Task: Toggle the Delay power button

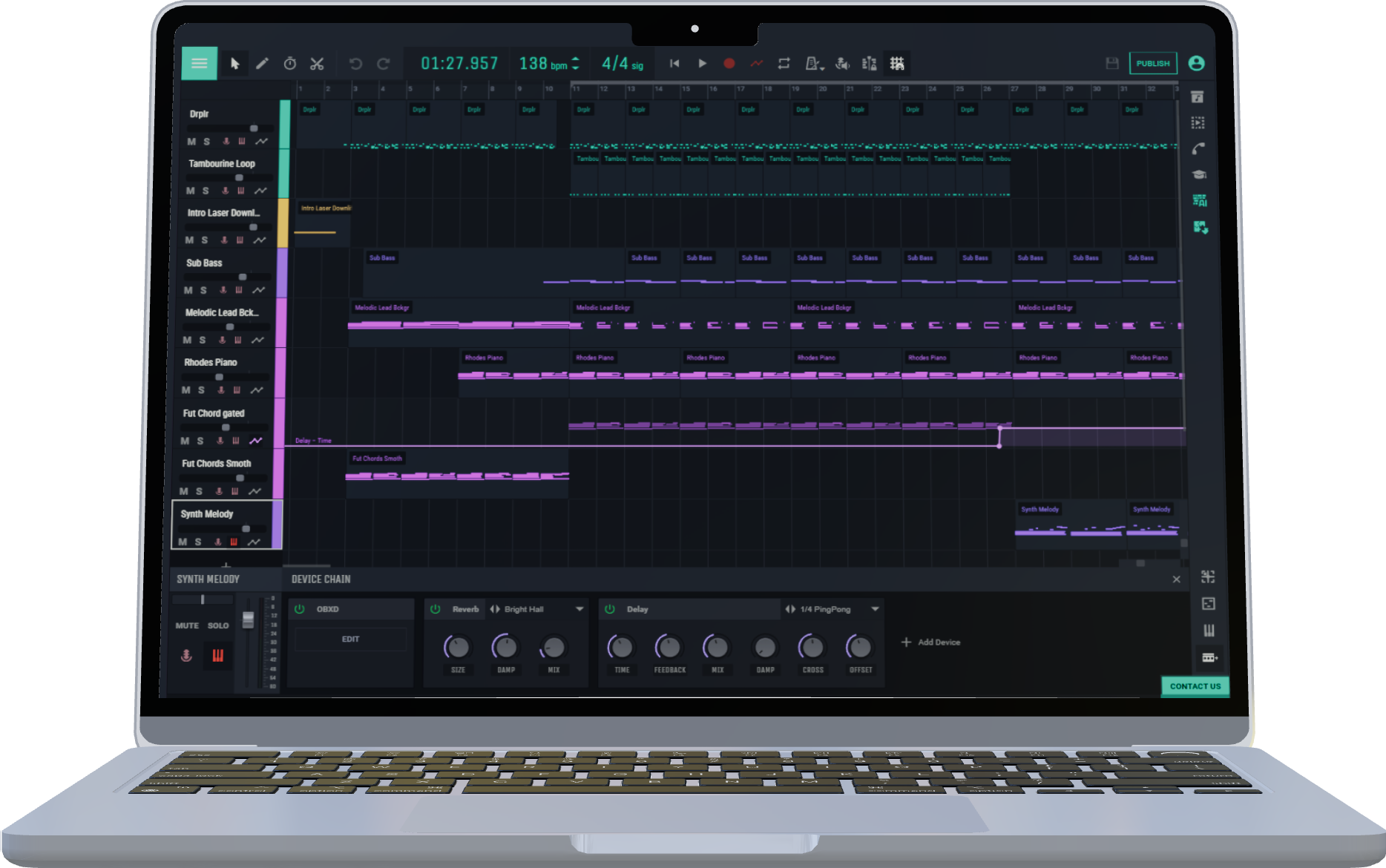Action: pos(610,609)
